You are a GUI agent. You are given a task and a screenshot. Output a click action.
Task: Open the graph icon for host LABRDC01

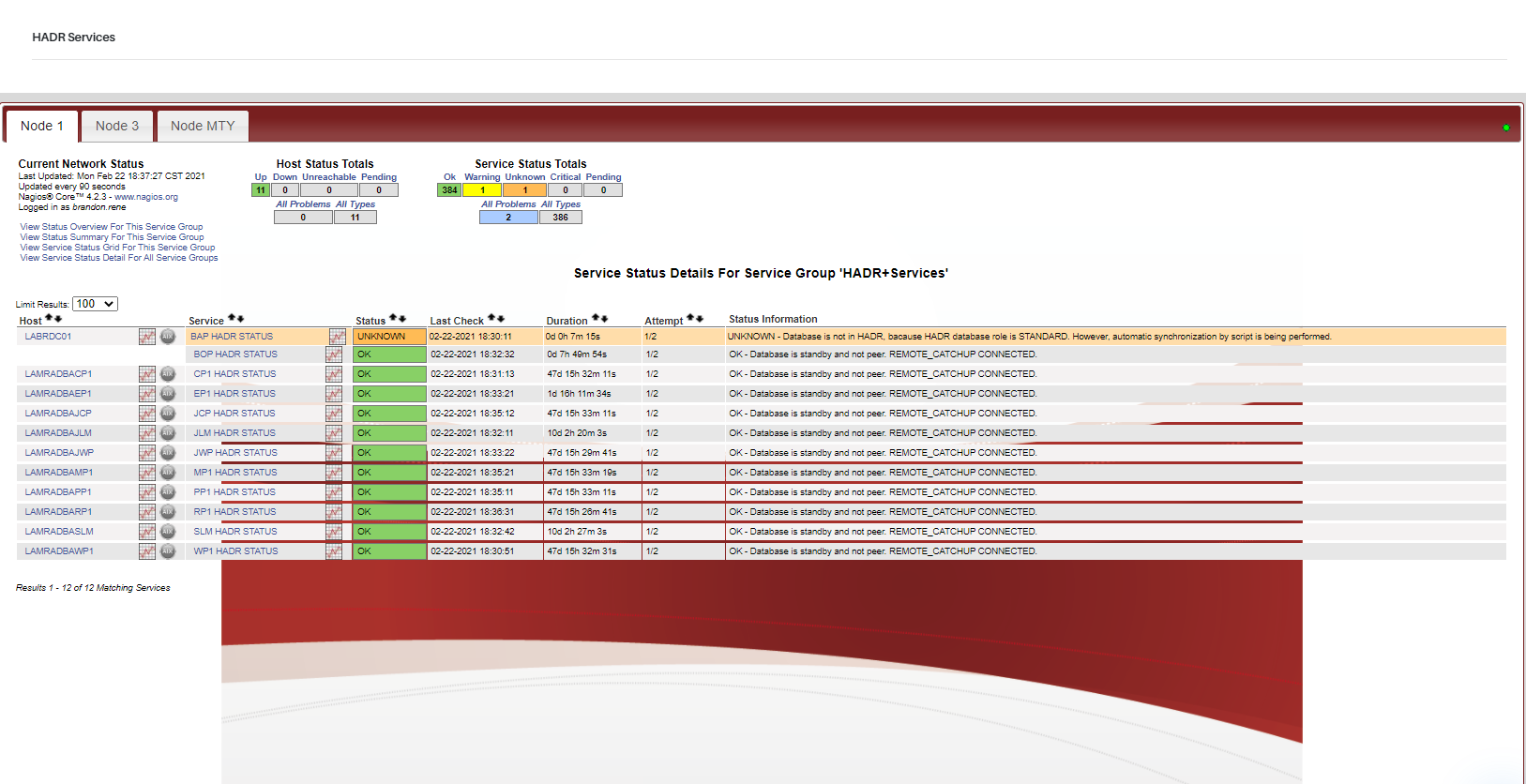146,337
